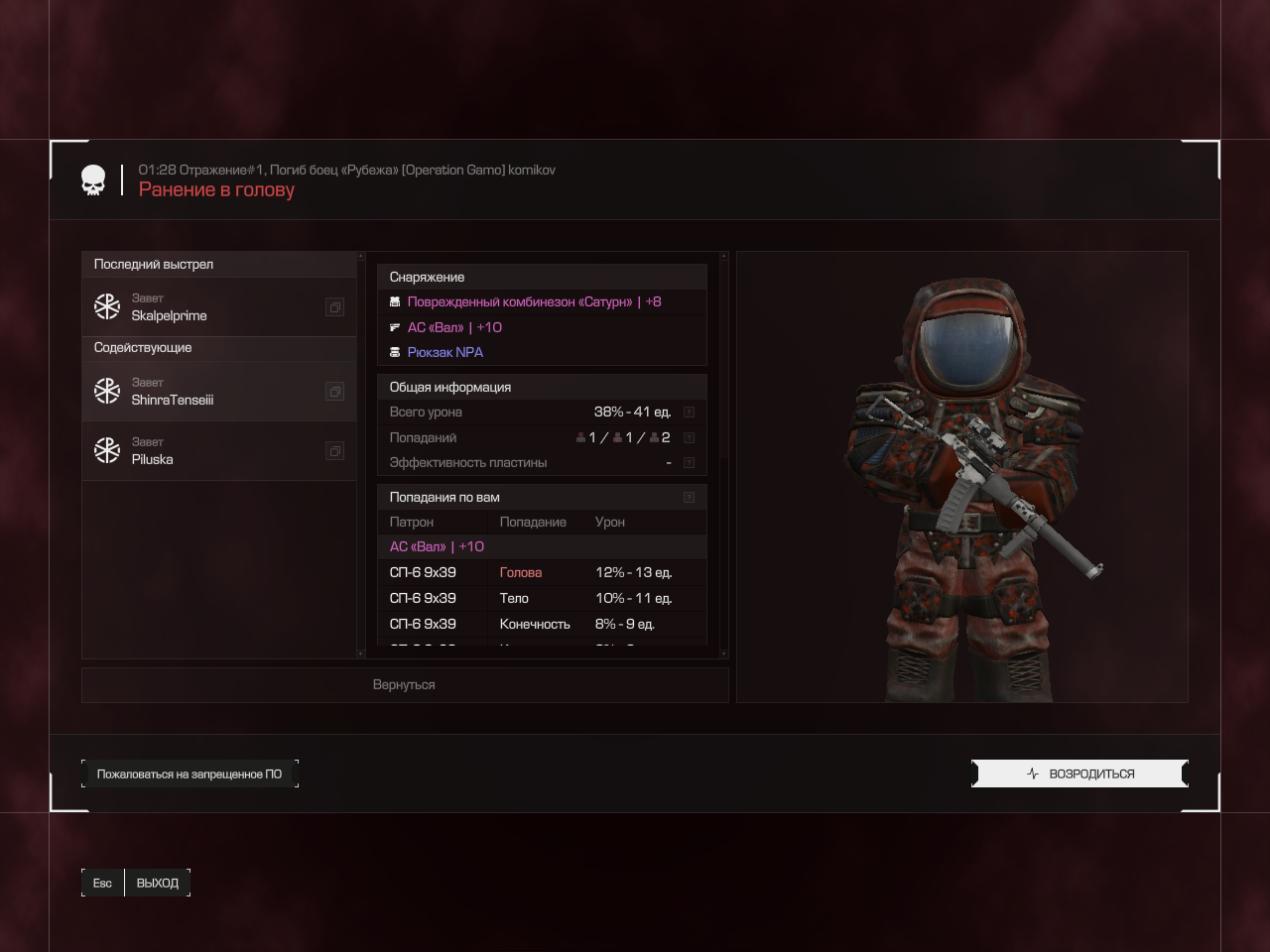Click total damage value 38% - 41 ед.

click(632, 412)
